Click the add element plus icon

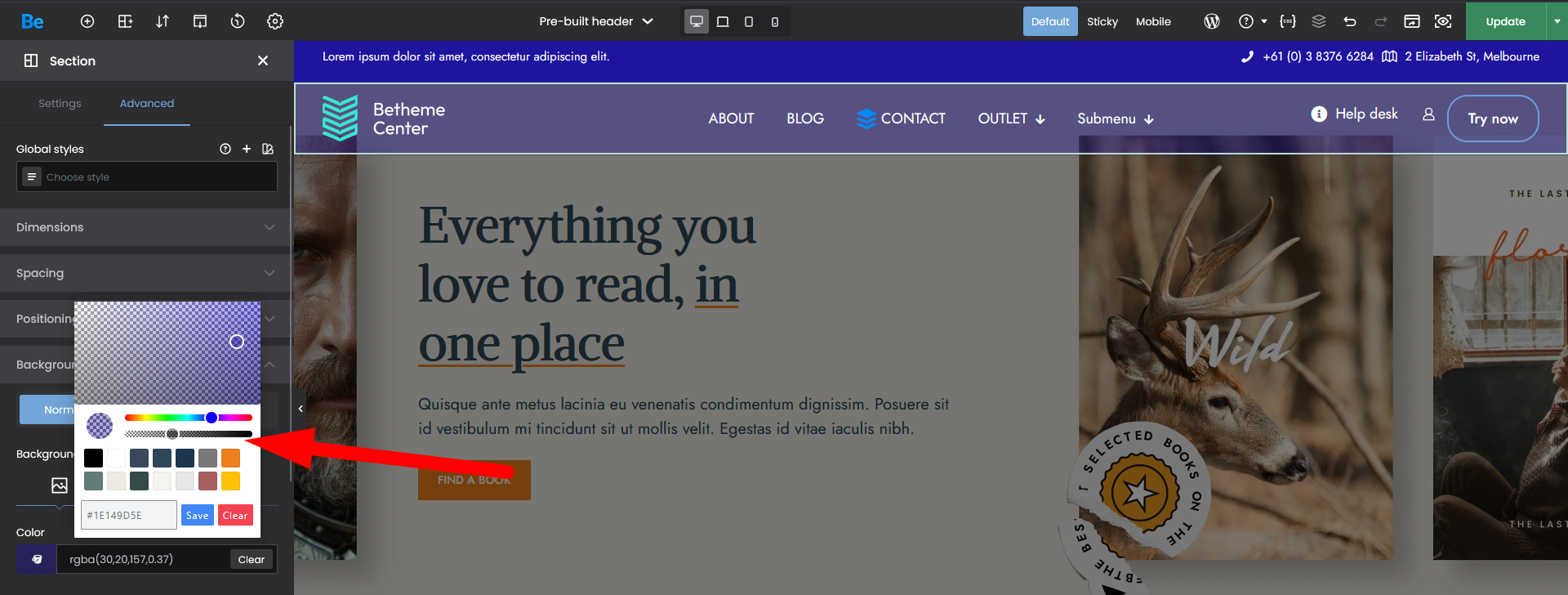click(87, 21)
